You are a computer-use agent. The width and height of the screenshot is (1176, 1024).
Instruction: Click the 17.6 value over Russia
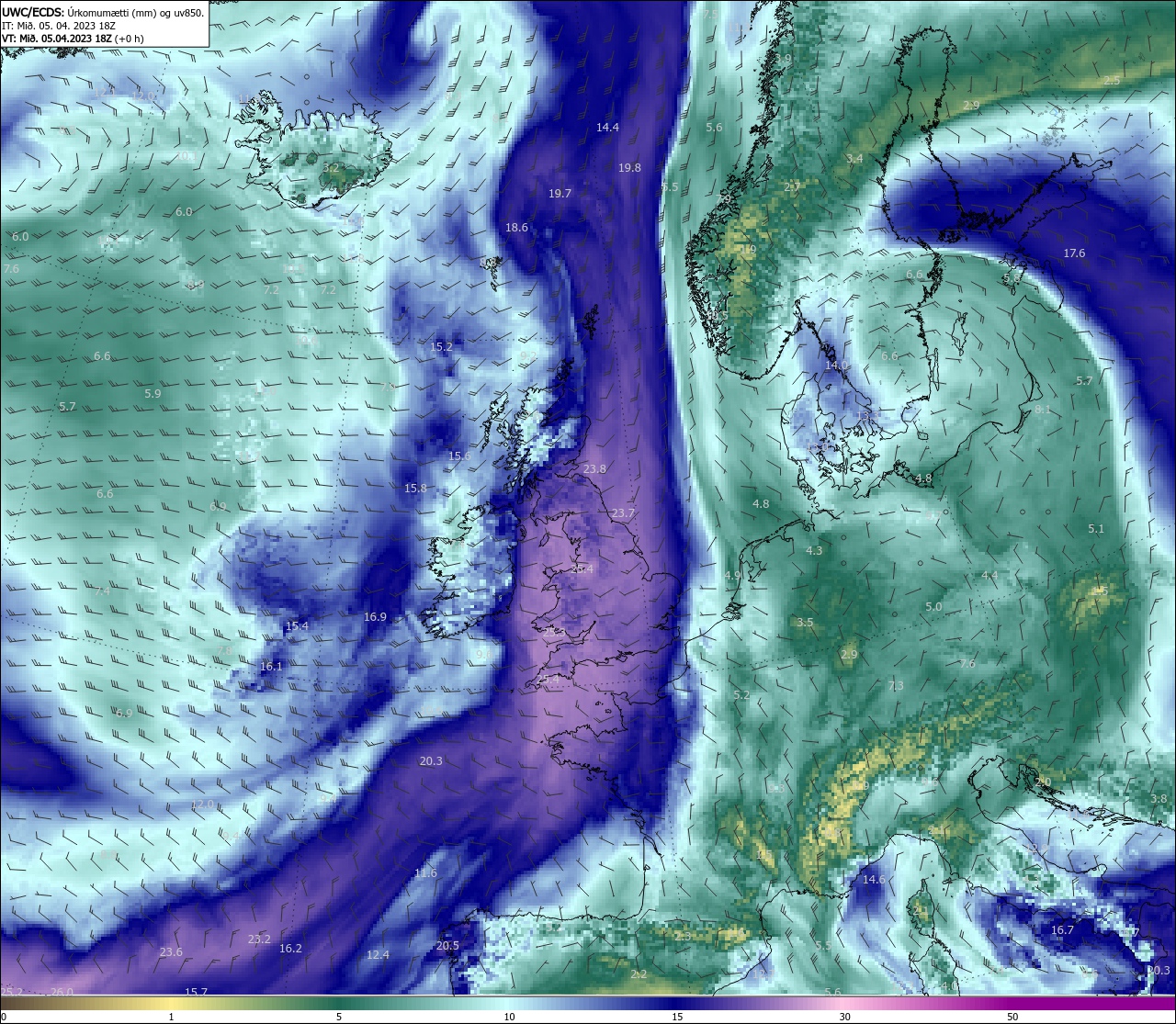(x=1074, y=253)
